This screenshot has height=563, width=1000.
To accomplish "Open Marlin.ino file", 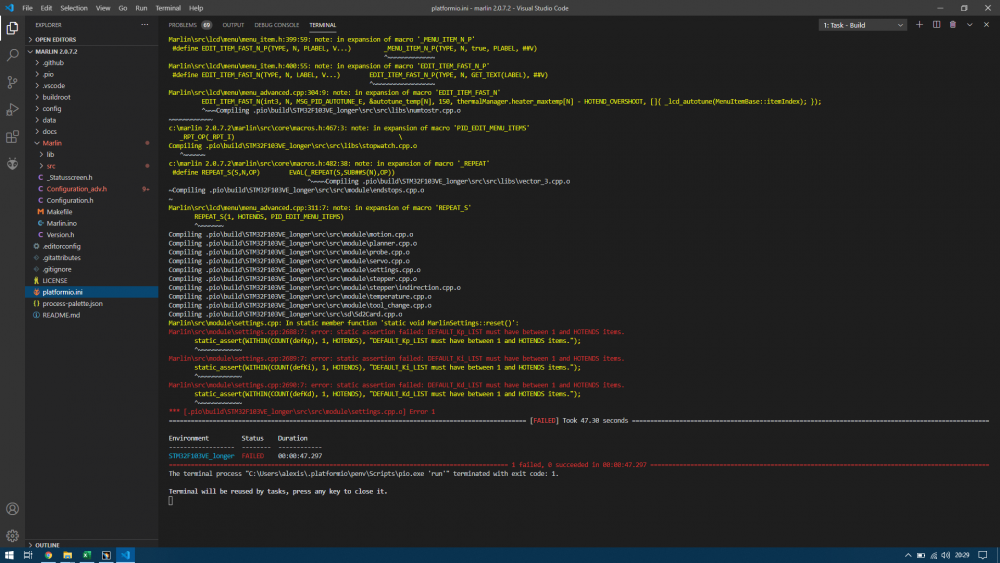I will pyautogui.click(x=91, y=223).
